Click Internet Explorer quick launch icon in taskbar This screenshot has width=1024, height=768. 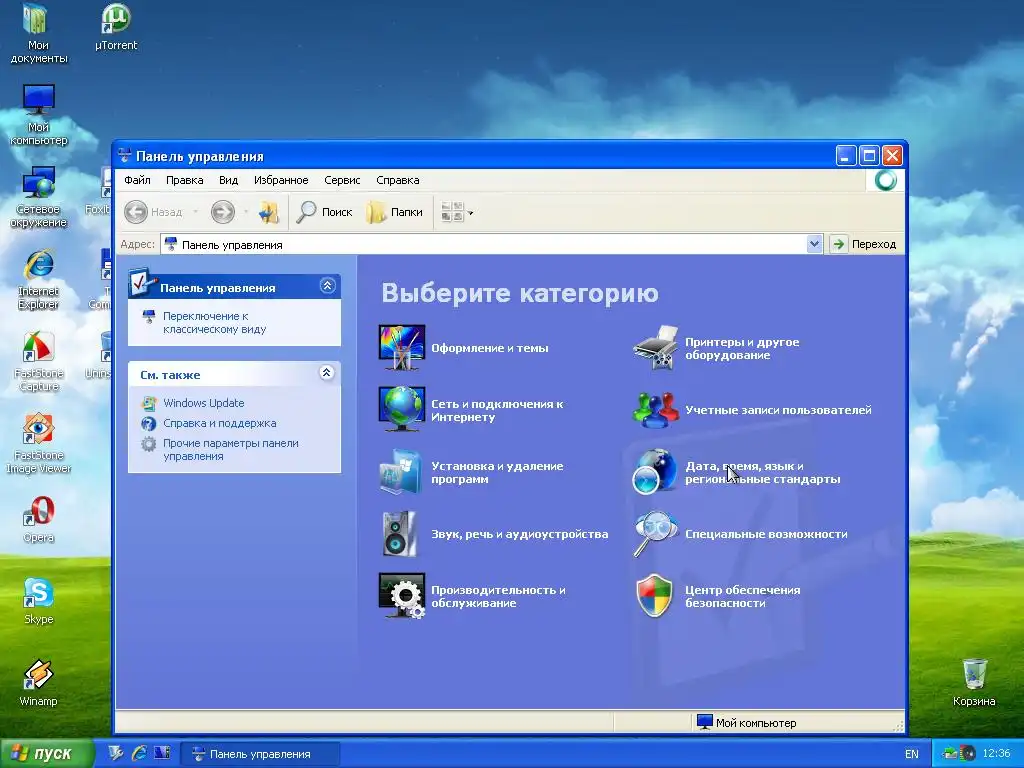(138, 753)
